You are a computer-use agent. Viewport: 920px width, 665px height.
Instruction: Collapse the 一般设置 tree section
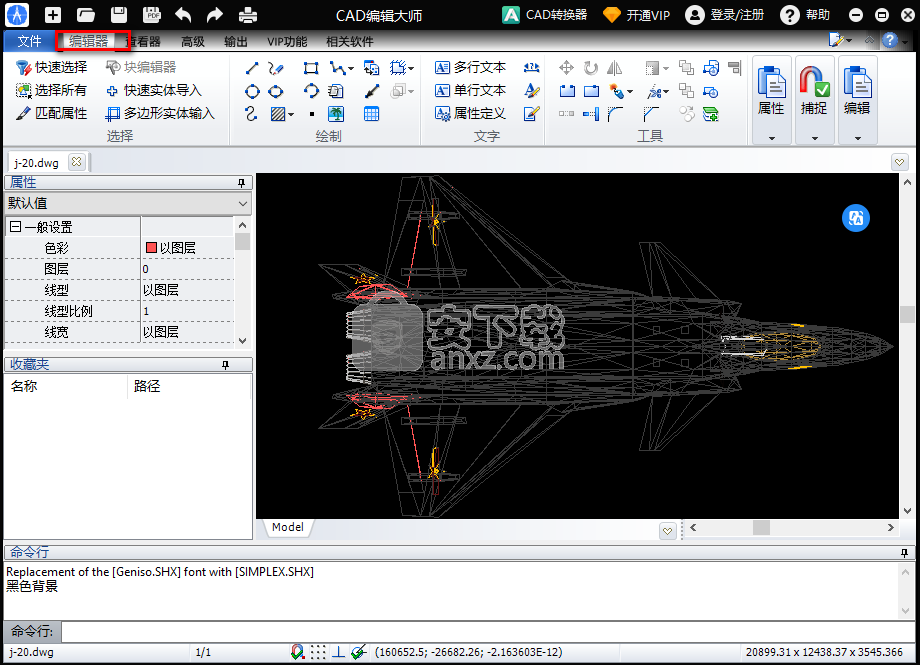(16, 227)
